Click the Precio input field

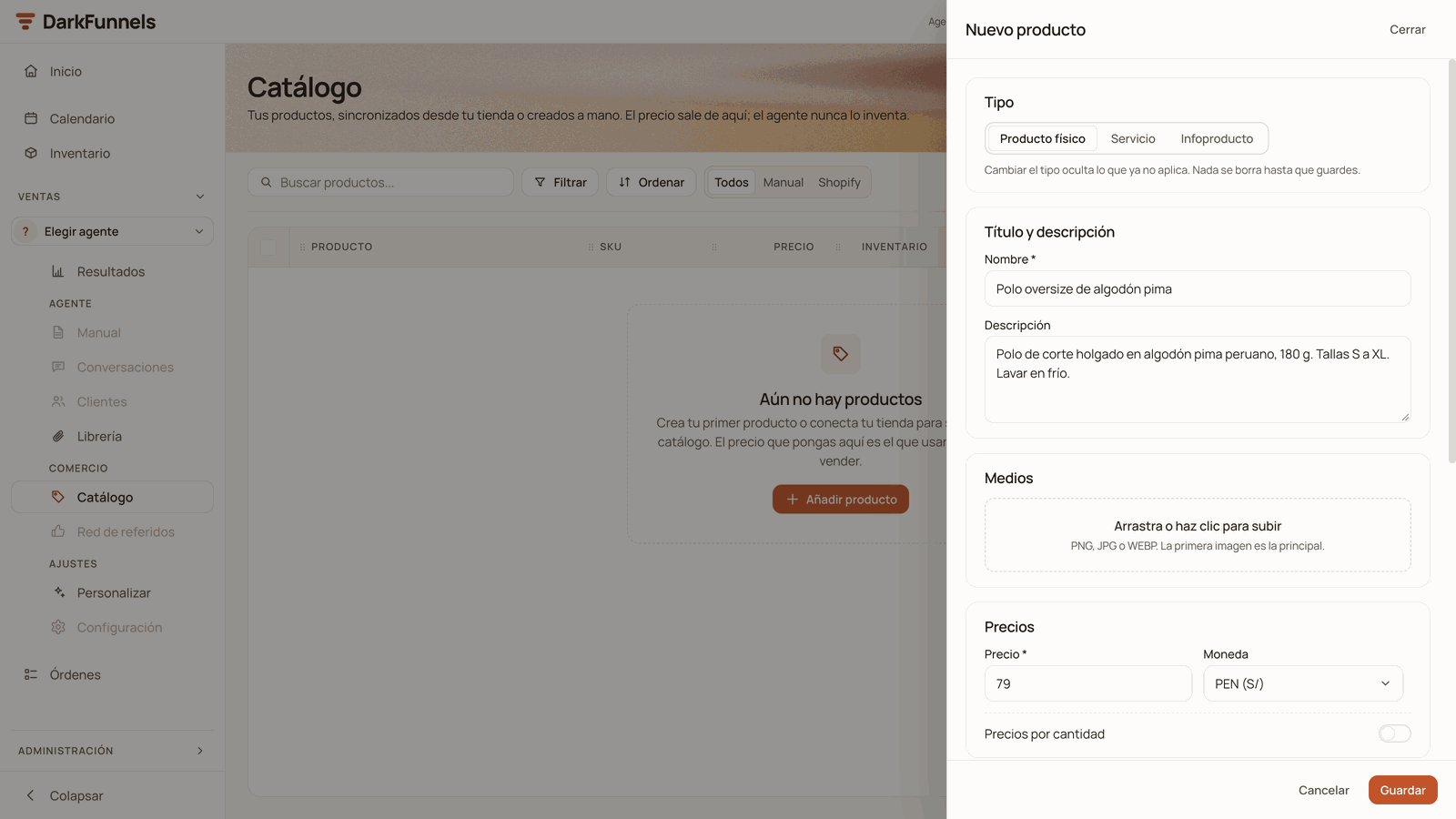click(x=1088, y=683)
